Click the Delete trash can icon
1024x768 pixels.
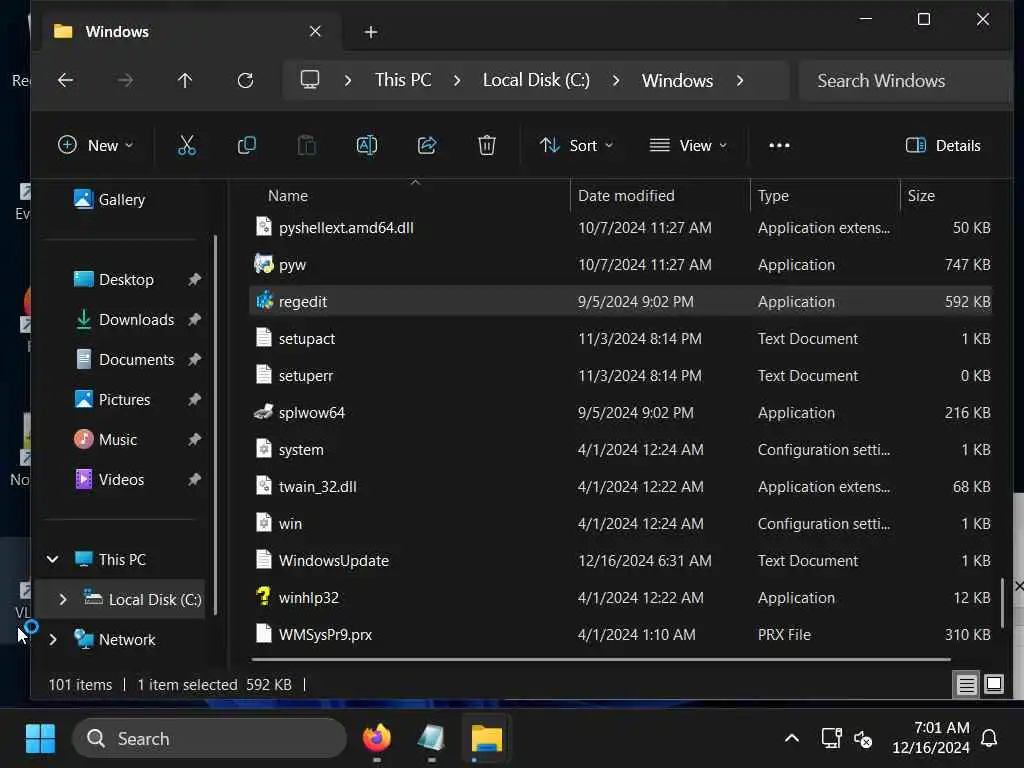pyautogui.click(x=487, y=145)
